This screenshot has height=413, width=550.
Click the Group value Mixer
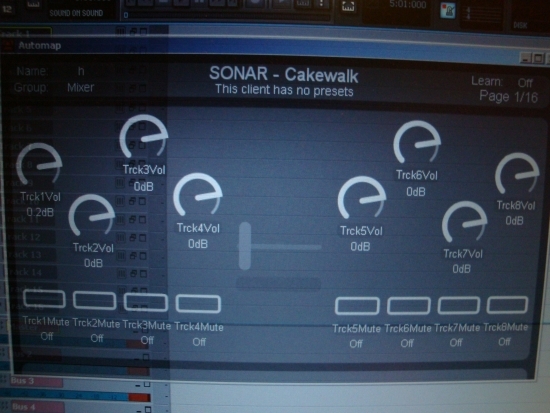coord(80,87)
